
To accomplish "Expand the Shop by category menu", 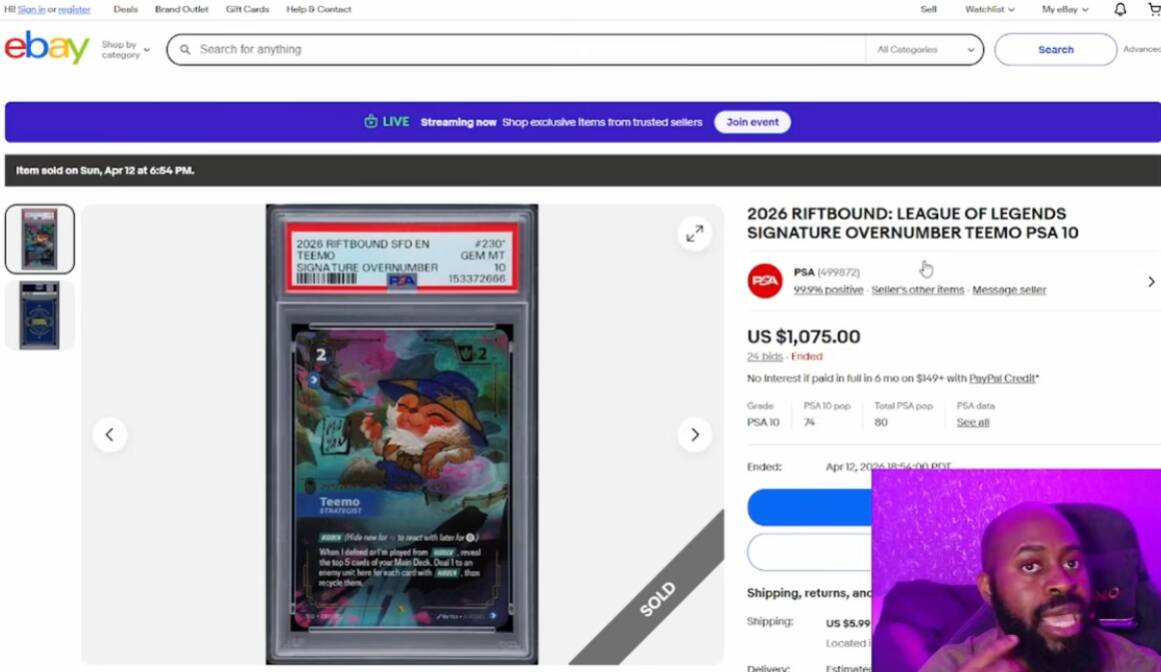I will (x=126, y=49).
